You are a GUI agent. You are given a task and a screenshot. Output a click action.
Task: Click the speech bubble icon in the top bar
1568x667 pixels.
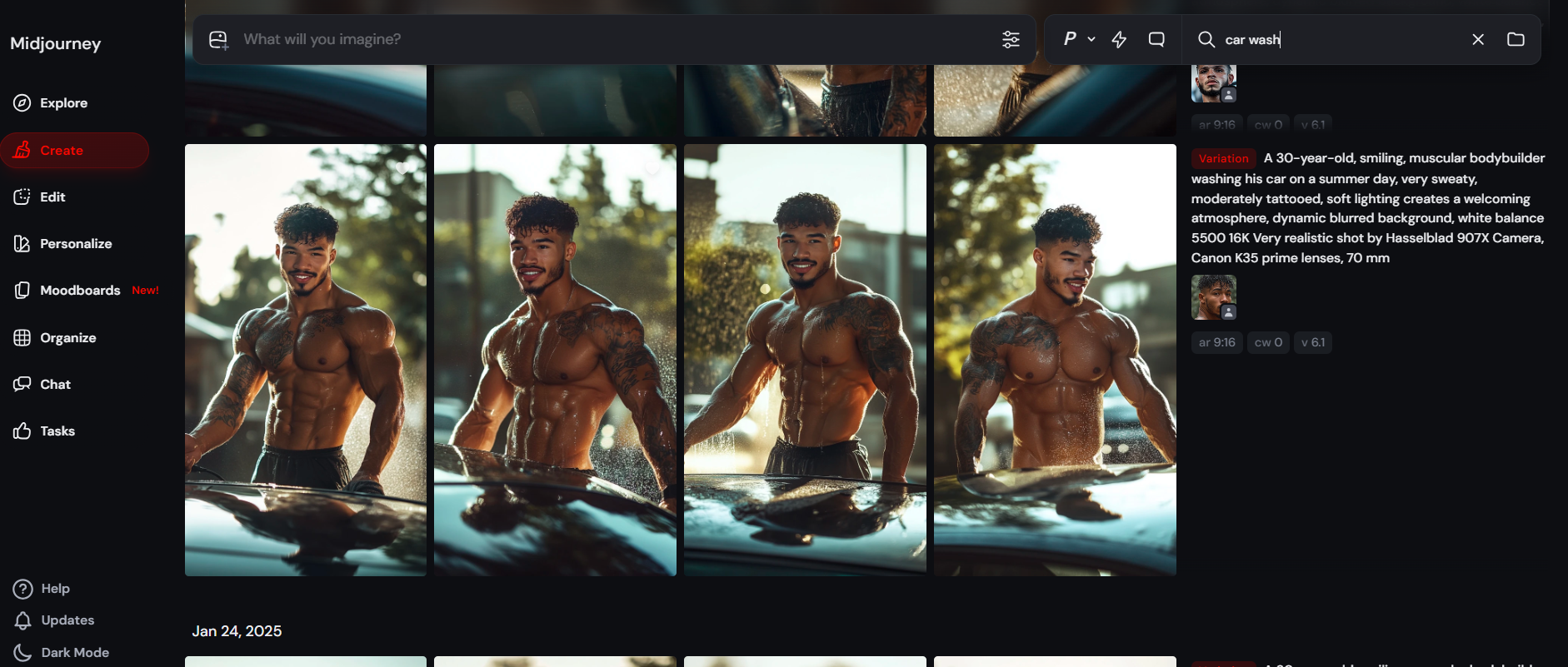[x=1156, y=39]
